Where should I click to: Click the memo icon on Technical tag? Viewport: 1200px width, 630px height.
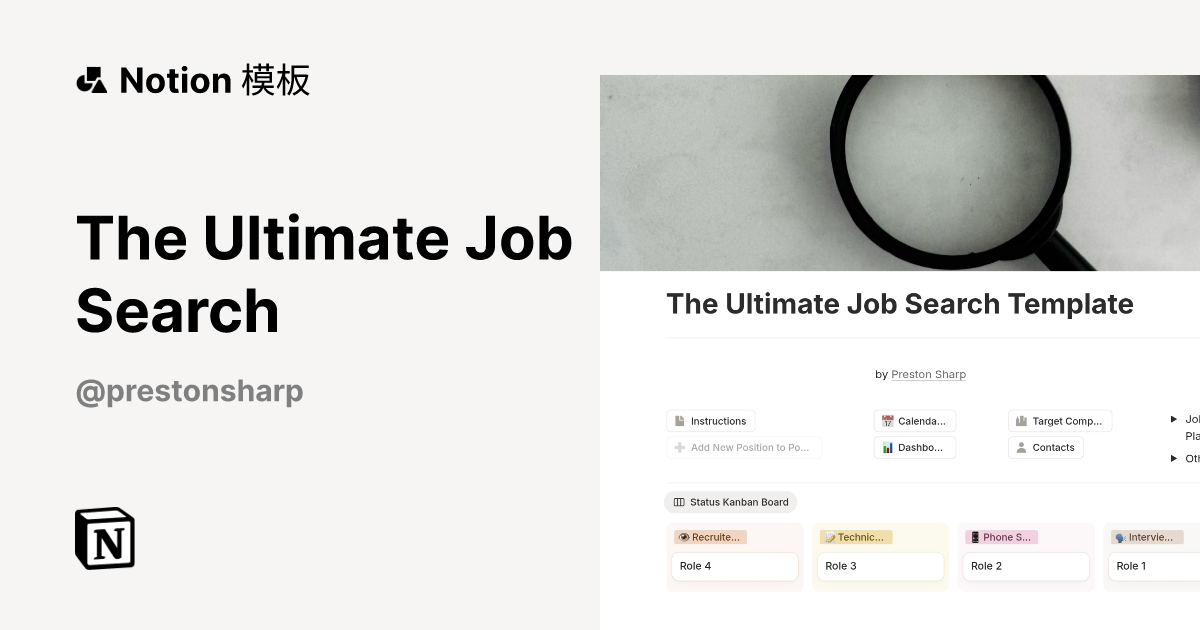[828, 537]
